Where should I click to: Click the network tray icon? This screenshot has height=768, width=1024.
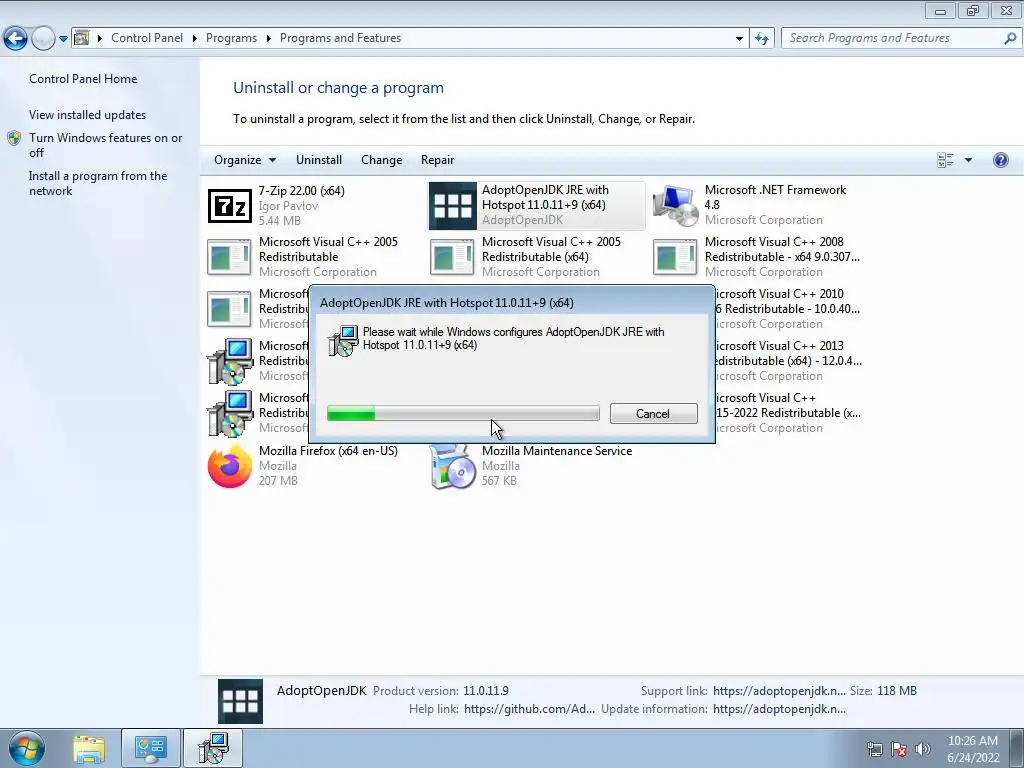click(x=874, y=748)
